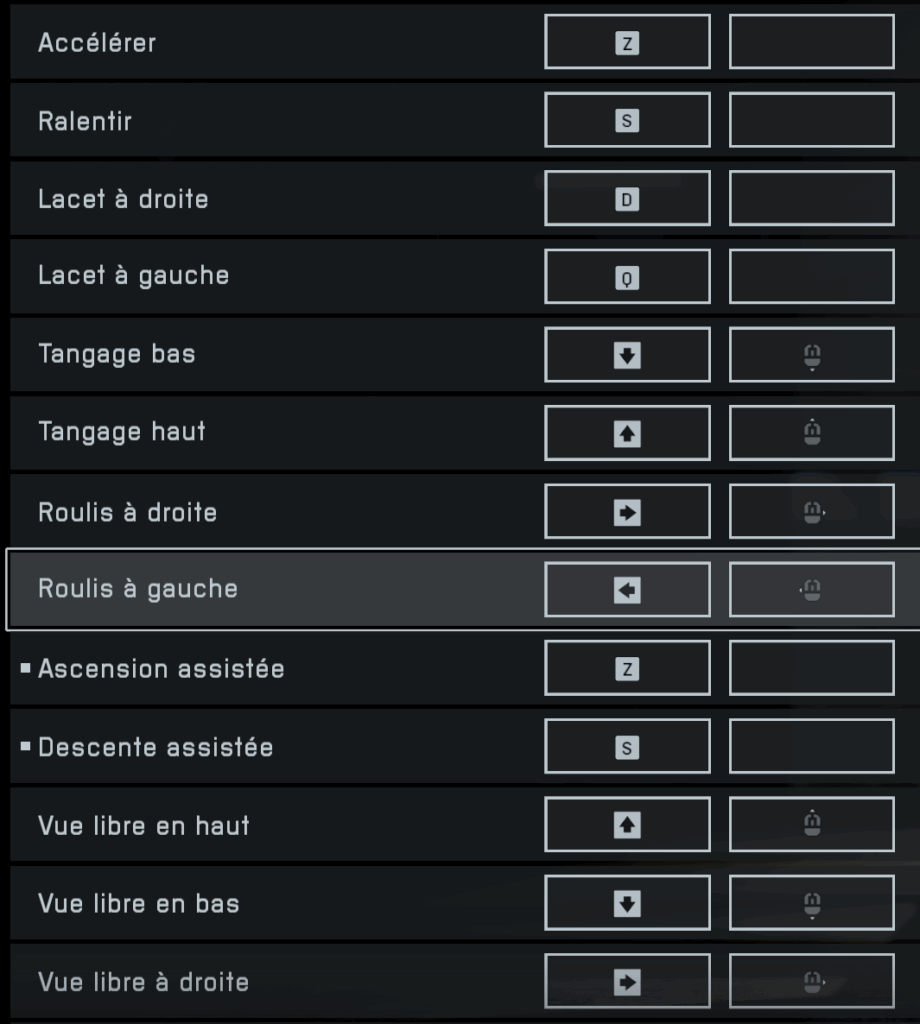
Task: Click the S key icon for Ralentir
Action: (x=627, y=121)
